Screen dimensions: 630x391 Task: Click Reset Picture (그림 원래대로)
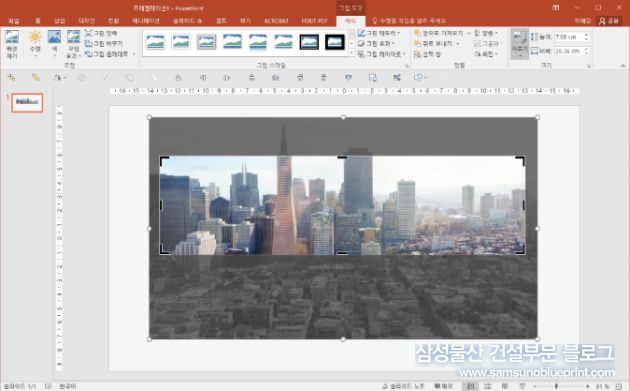click(x=106, y=53)
